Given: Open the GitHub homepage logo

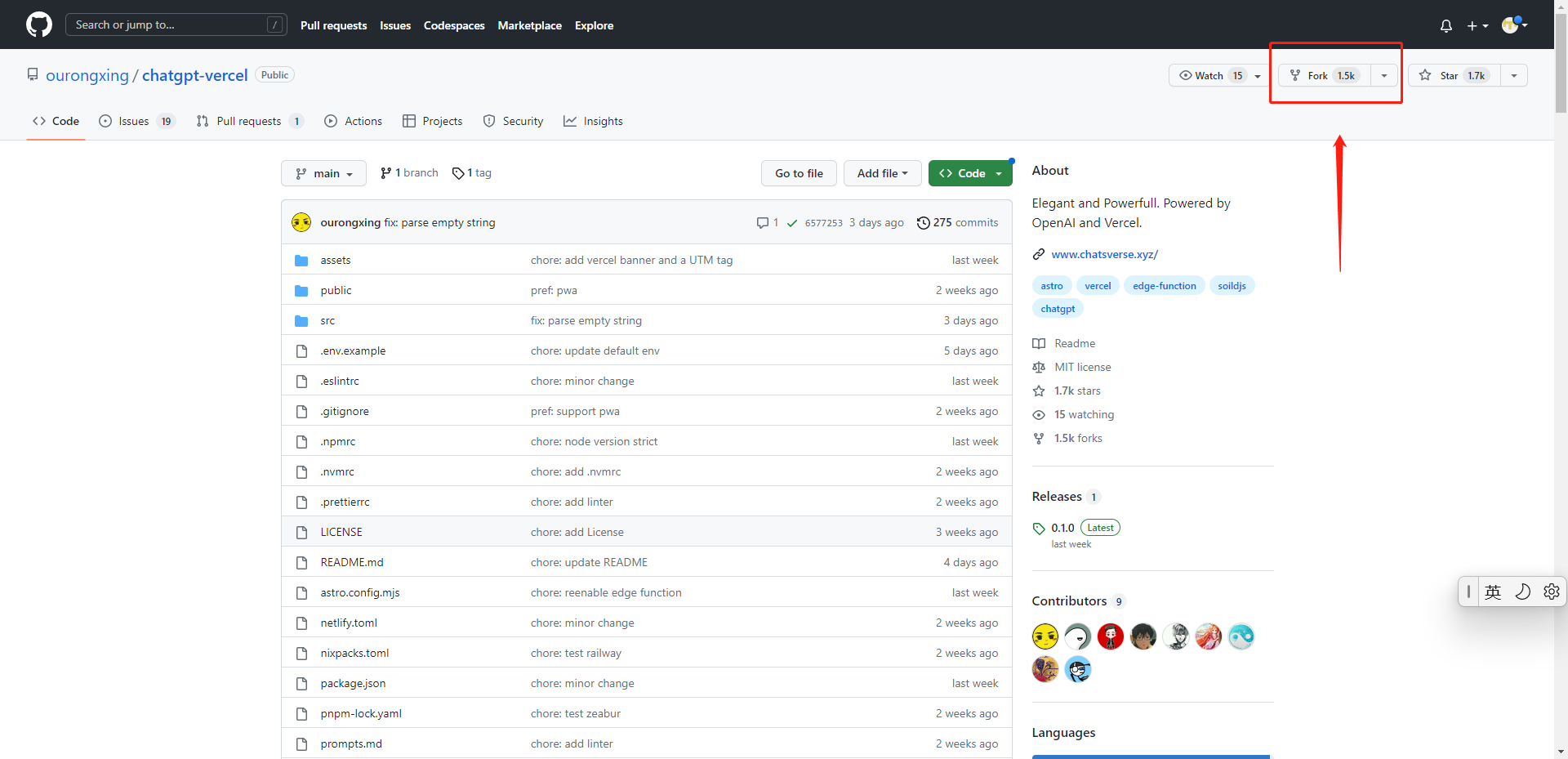Looking at the screenshot, I should coord(38,25).
